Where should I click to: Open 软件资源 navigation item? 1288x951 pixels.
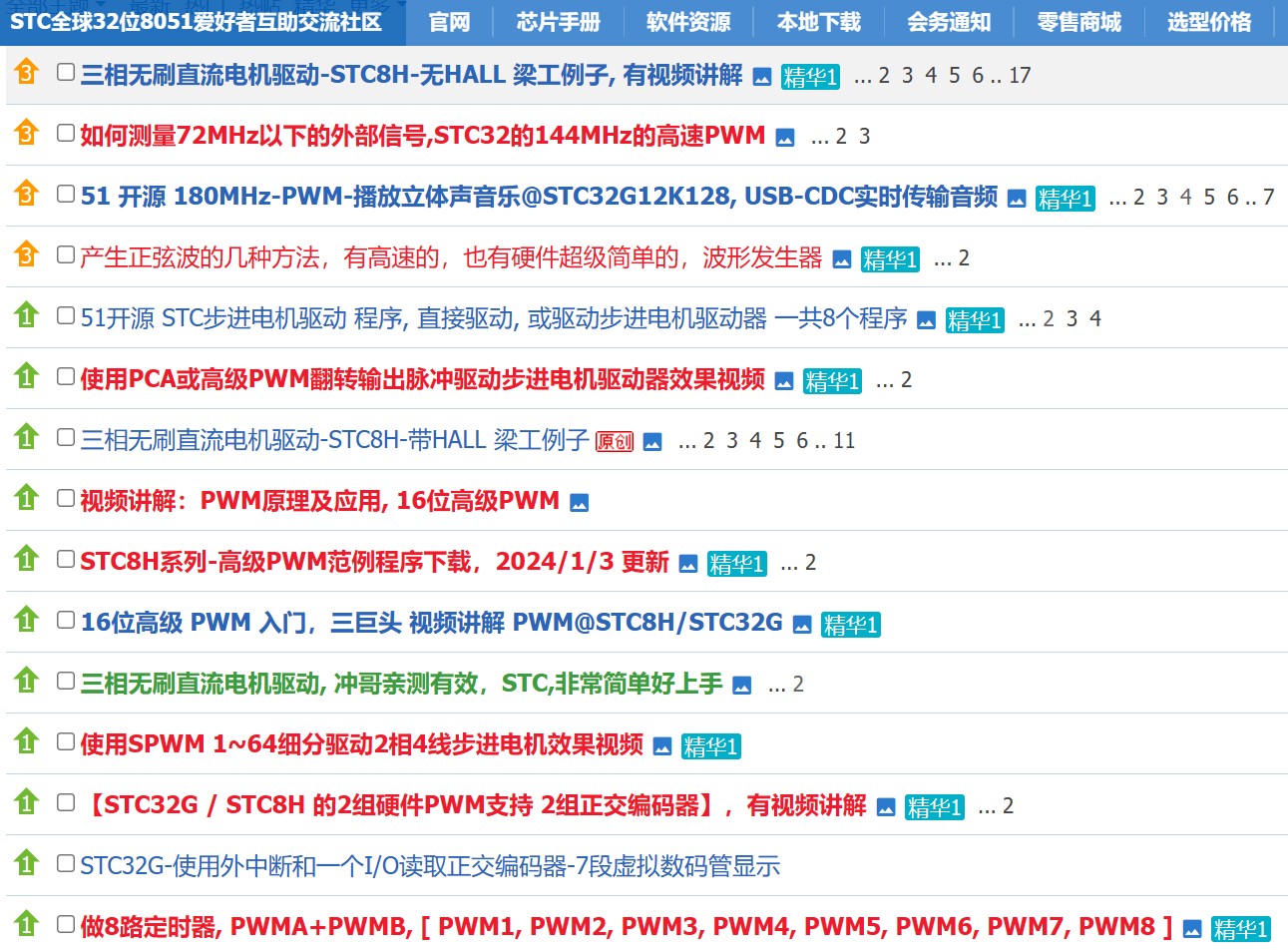688,22
